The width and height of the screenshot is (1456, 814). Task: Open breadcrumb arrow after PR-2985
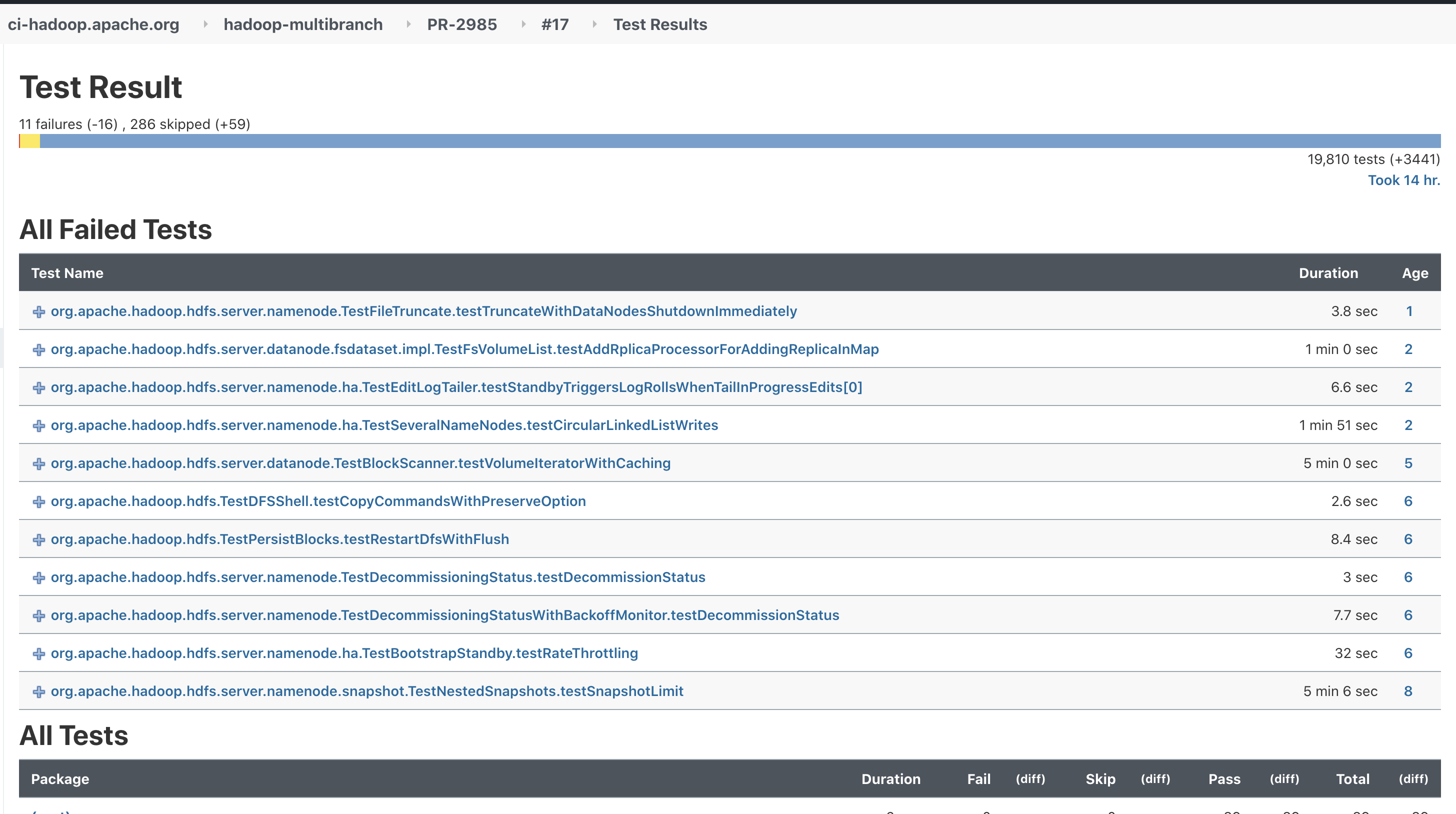click(523, 24)
